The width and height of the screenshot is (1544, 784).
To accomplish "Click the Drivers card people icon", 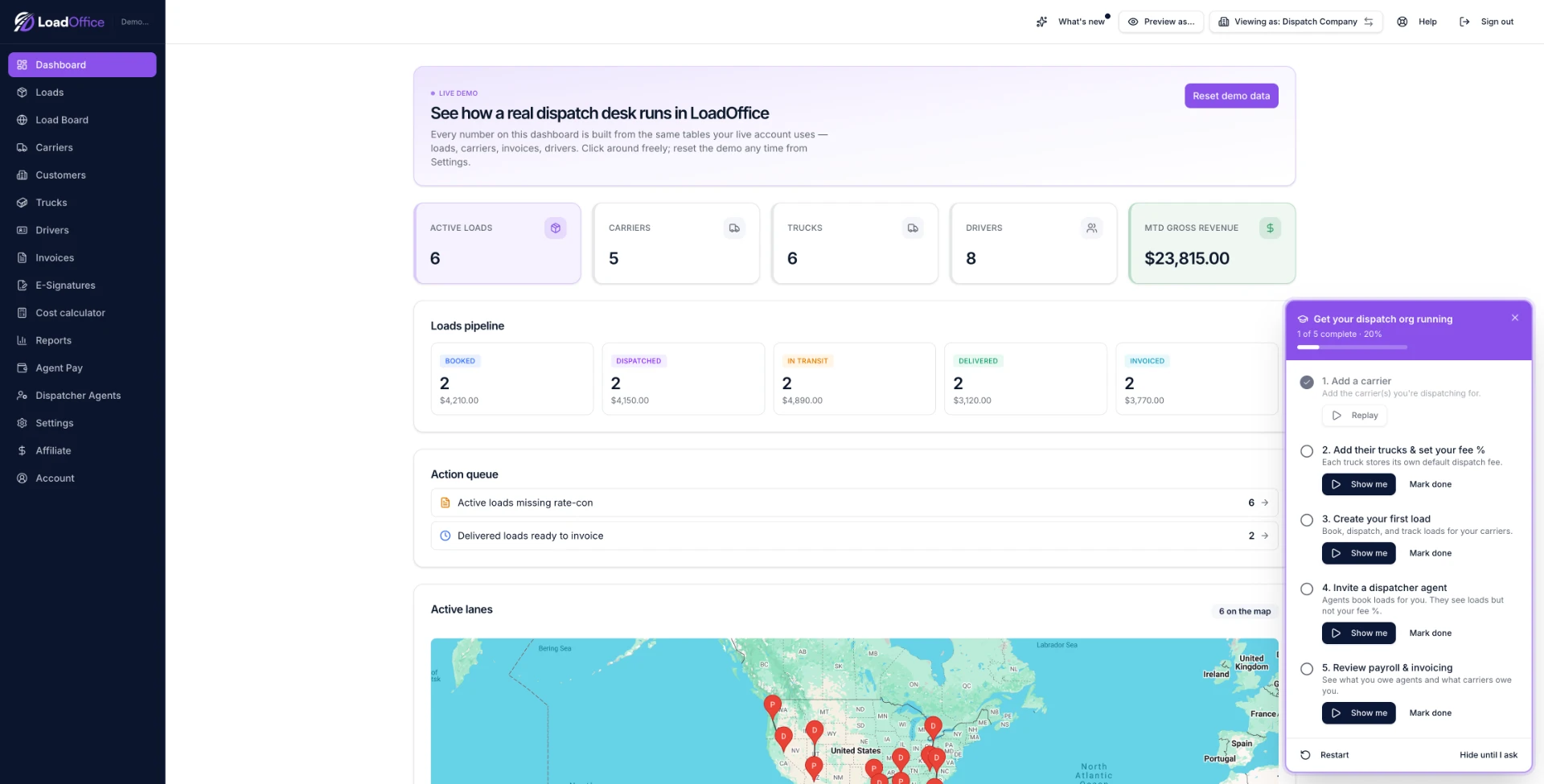I will tap(1091, 228).
